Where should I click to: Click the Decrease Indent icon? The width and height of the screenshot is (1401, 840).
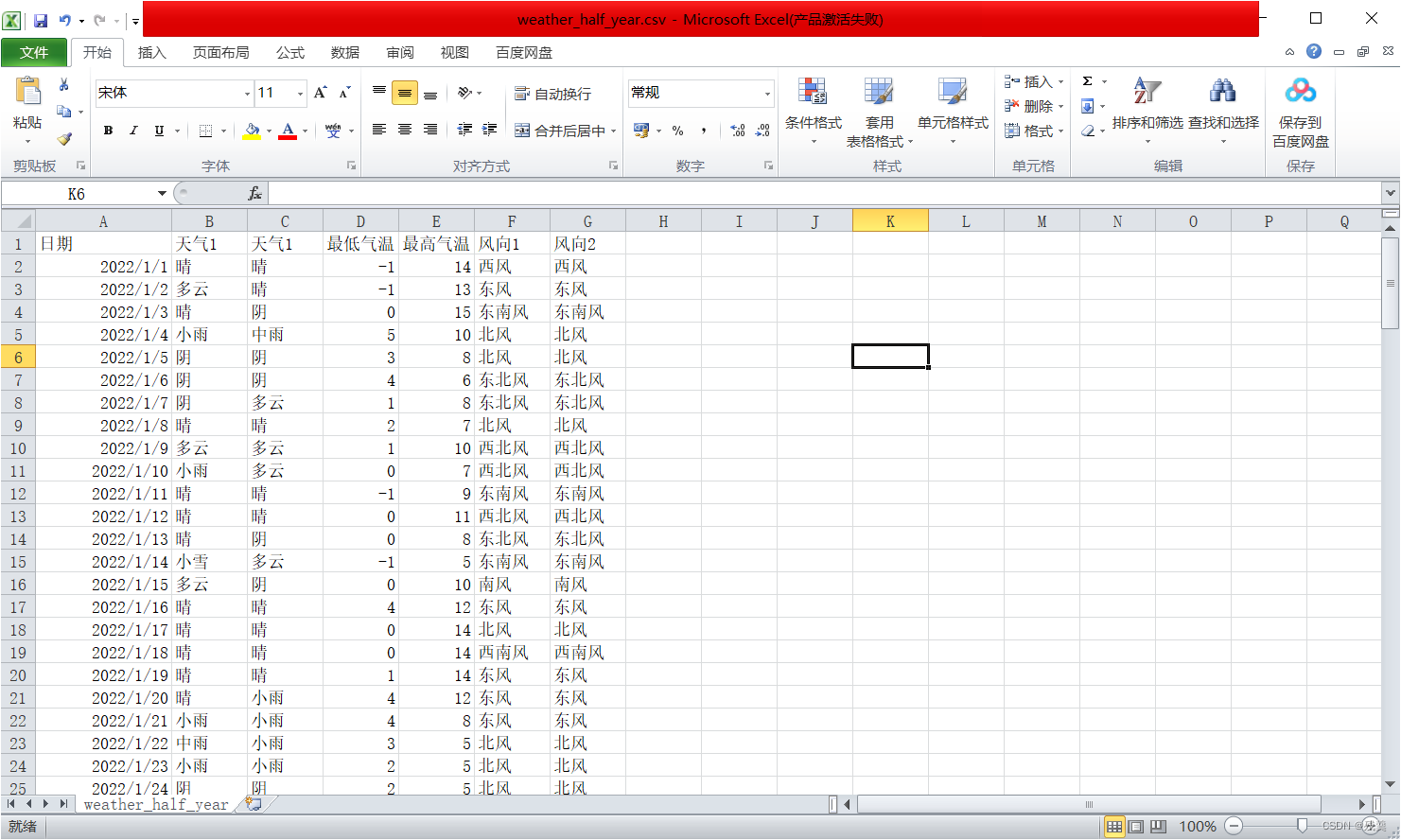pyautogui.click(x=465, y=130)
